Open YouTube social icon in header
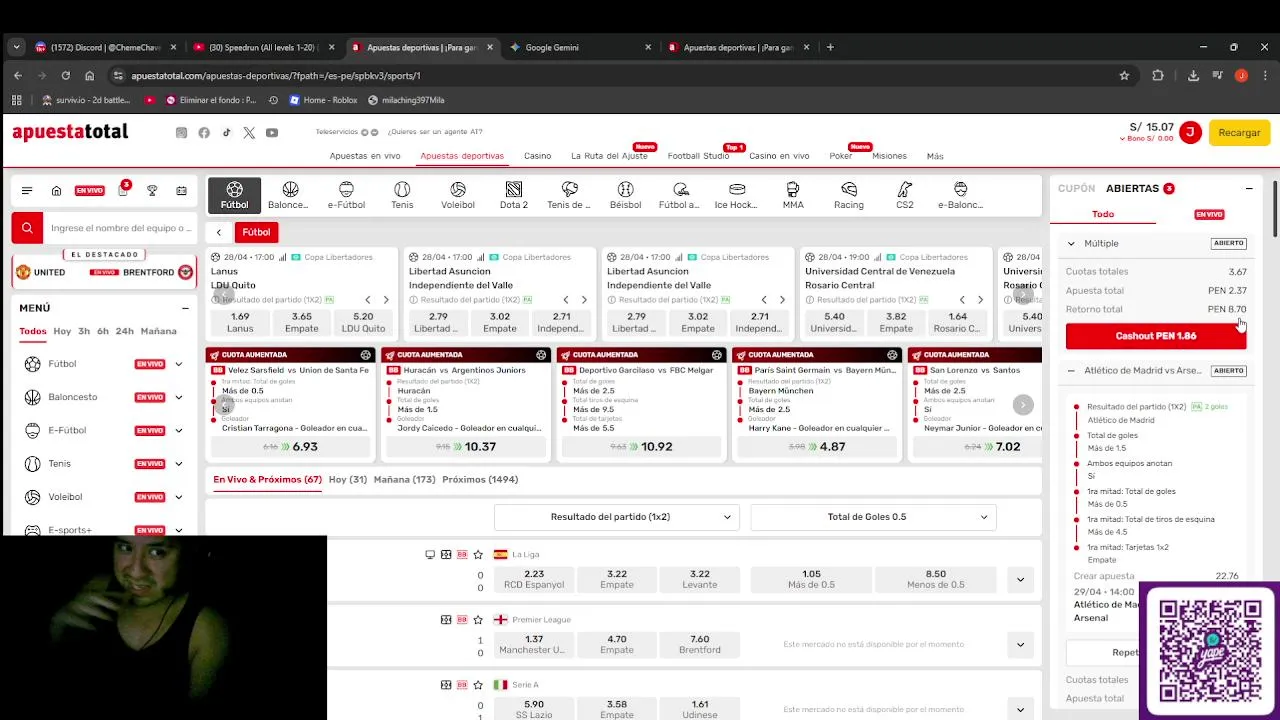 click(272, 132)
